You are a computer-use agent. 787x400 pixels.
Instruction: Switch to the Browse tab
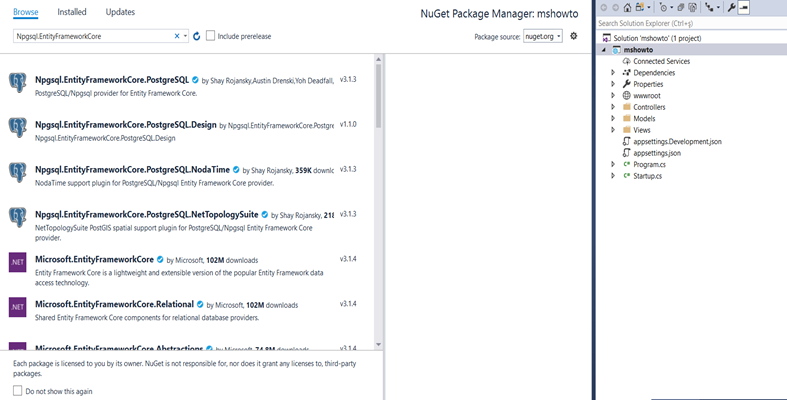click(26, 12)
